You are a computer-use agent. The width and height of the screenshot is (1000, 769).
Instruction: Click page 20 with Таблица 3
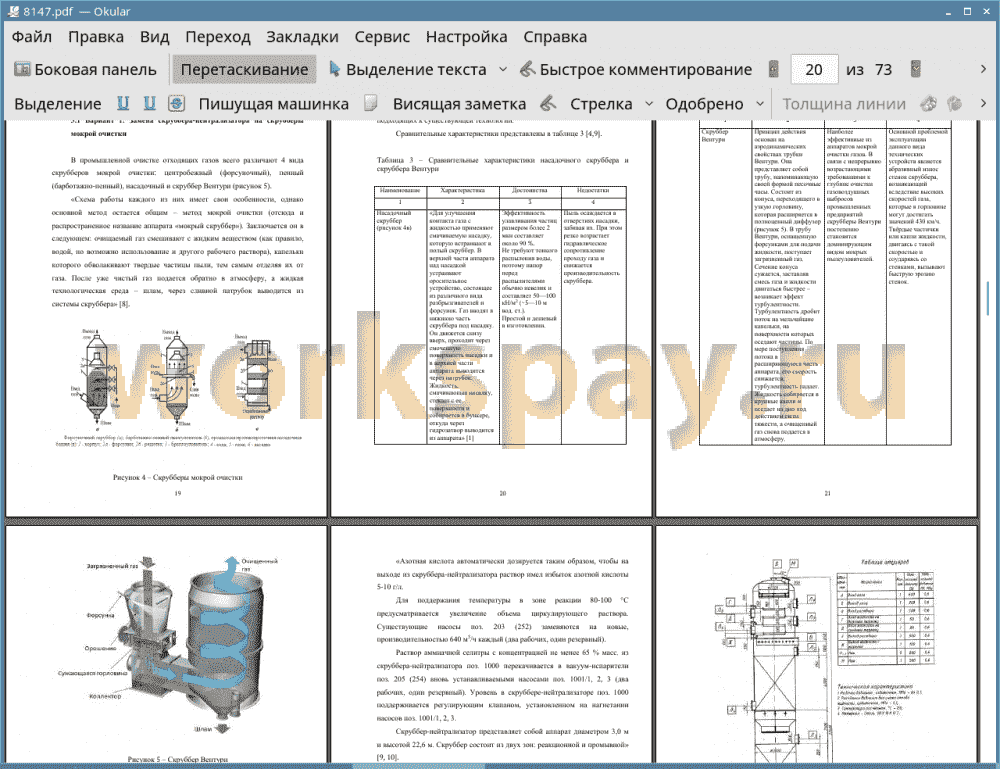tap(491, 318)
